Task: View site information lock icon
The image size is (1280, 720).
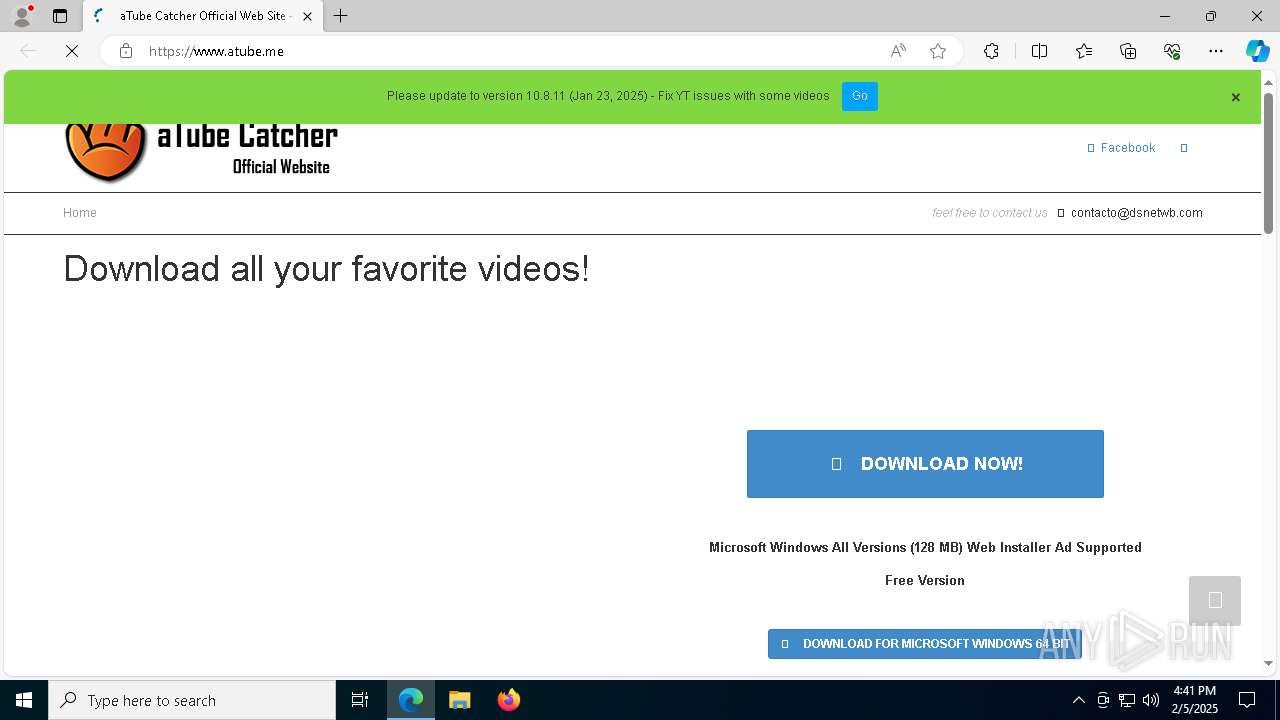Action: [x=125, y=51]
